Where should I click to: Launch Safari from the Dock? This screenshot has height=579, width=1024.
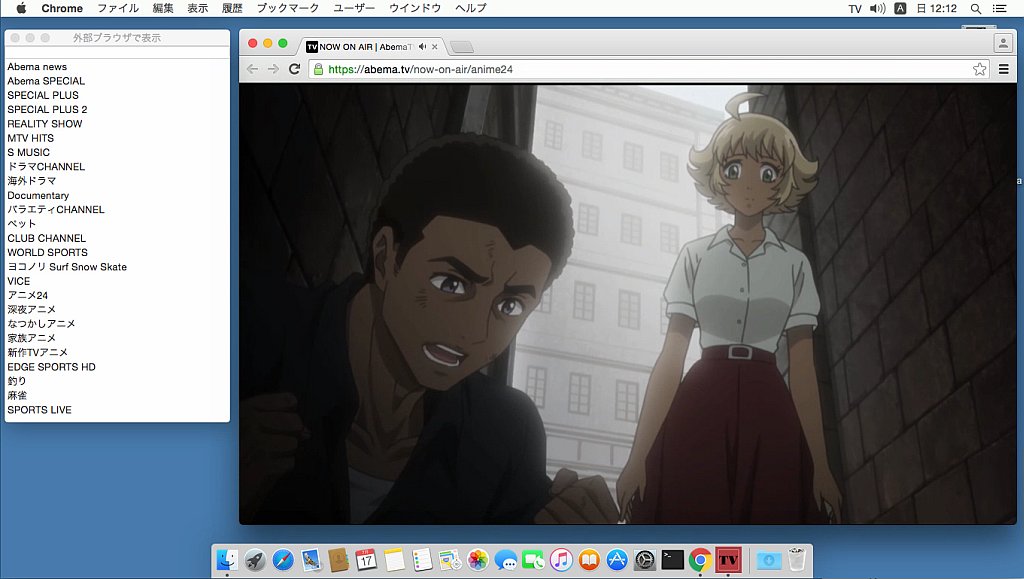click(283, 560)
